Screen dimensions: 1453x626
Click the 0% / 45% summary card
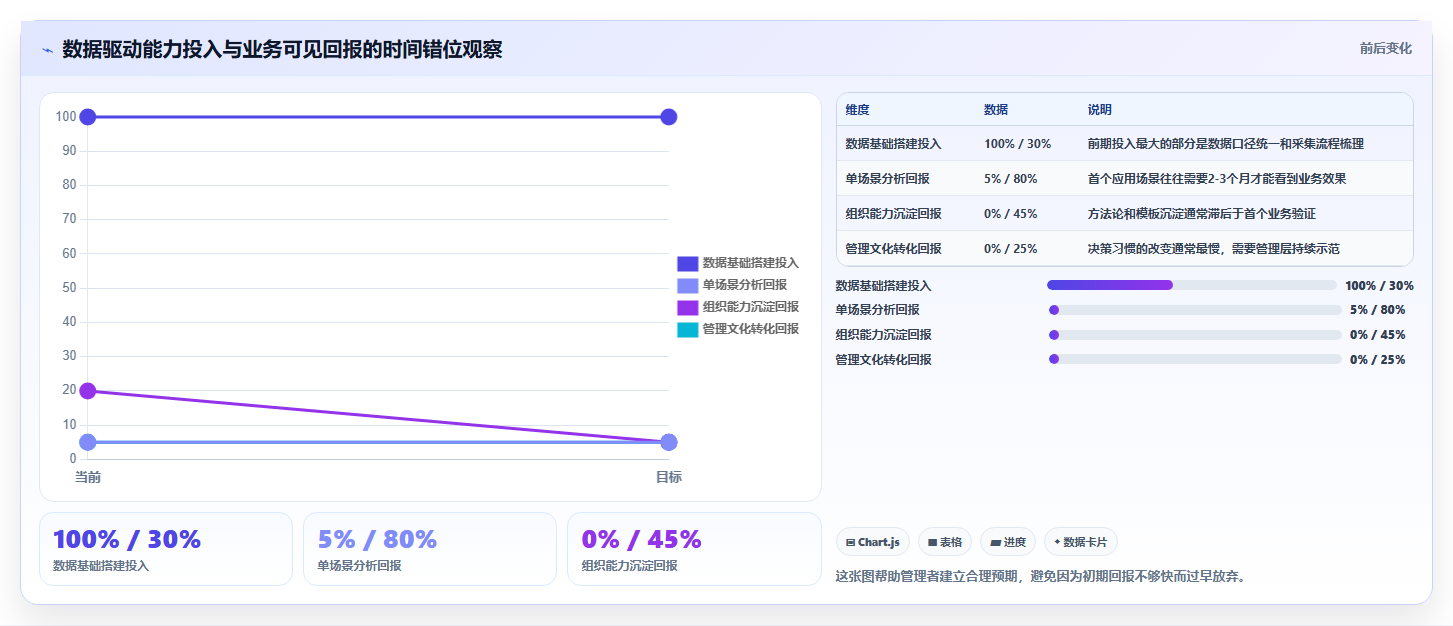(694, 549)
